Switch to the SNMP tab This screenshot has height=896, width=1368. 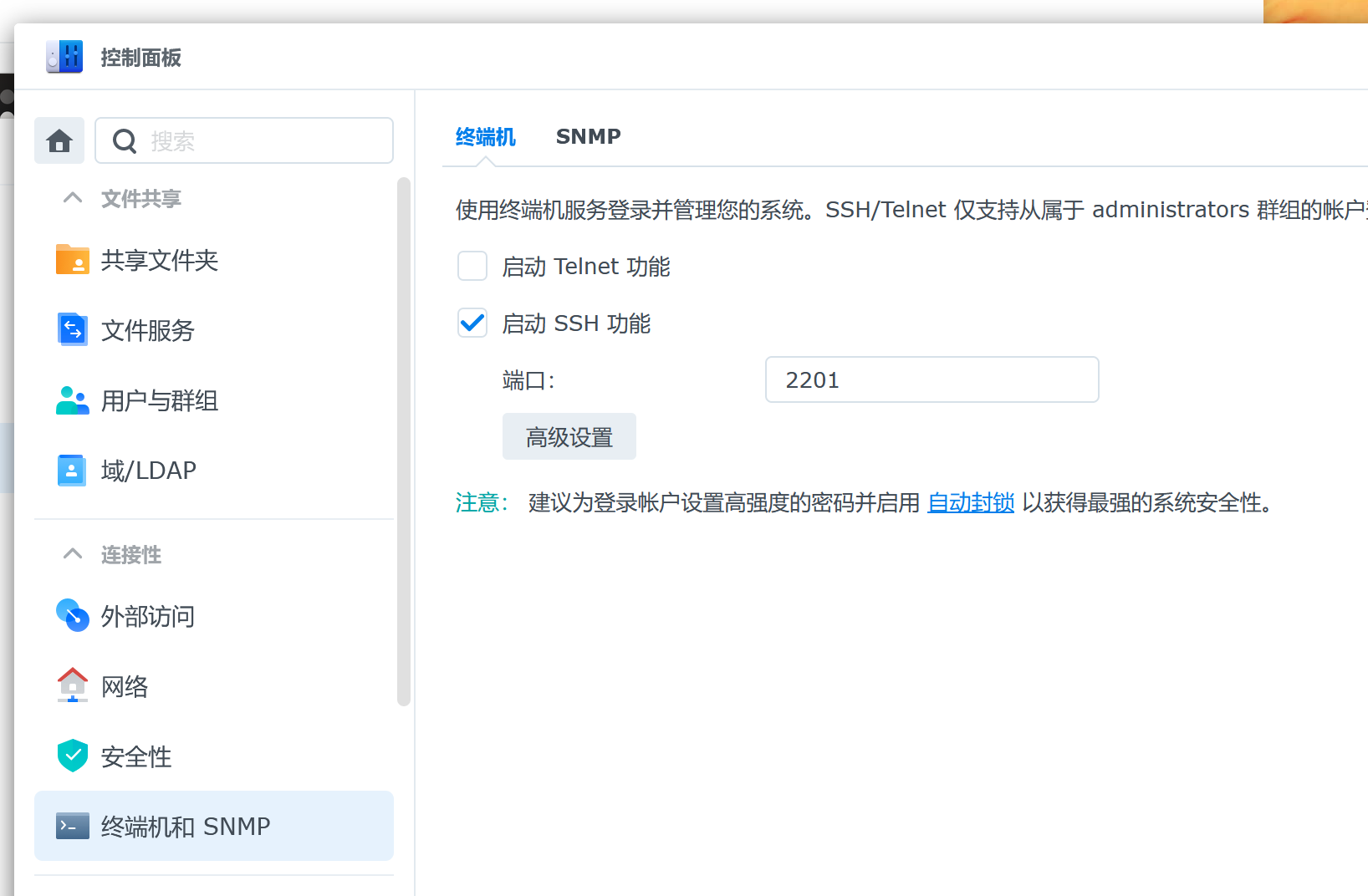pos(588,137)
